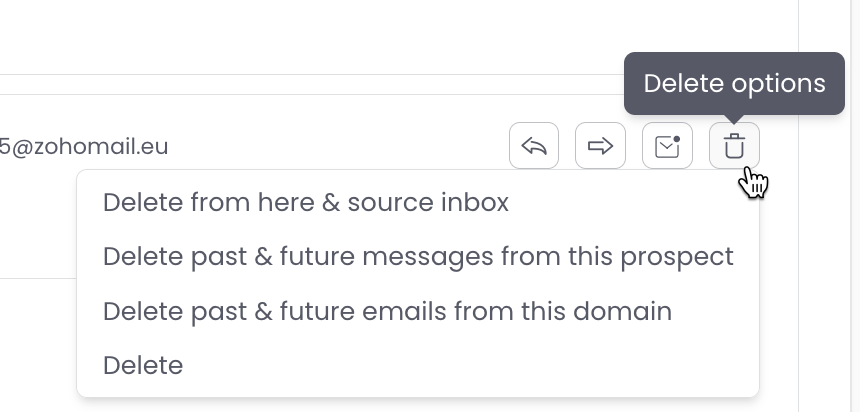Delete only this message via last option
Viewport: 860px width, 412px height.
tap(143, 365)
